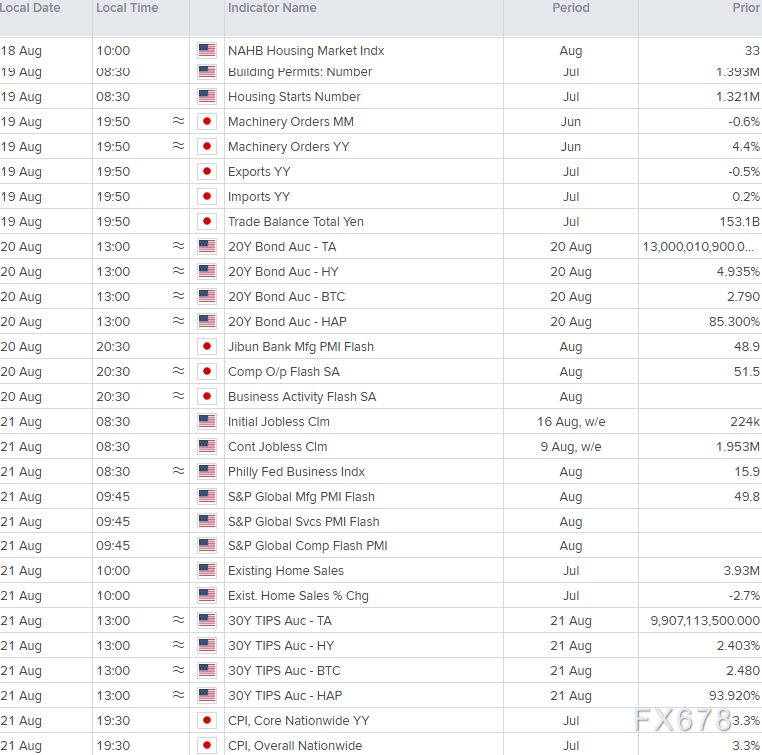Image resolution: width=762 pixels, height=755 pixels.
Task: Click US flag next to Existing Home Sales
Action: pyautogui.click(x=207, y=571)
